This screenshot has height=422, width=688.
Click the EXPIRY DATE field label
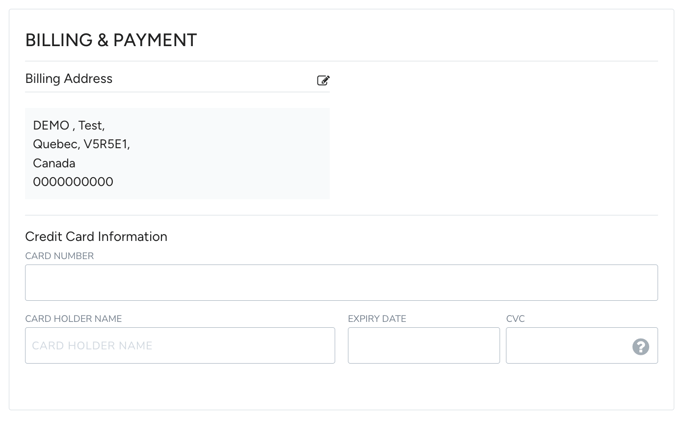click(x=377, y=319)
